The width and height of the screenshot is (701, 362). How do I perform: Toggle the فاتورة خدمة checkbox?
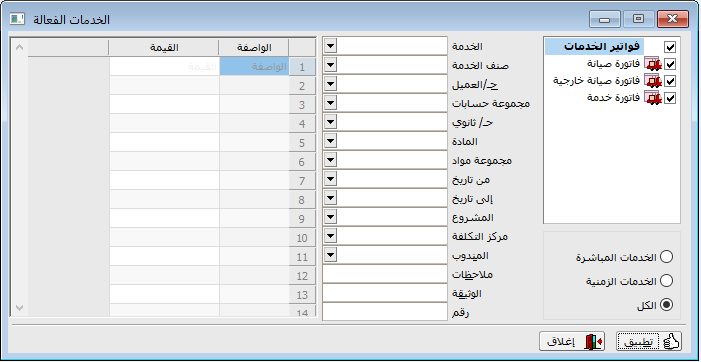[670, 98]
